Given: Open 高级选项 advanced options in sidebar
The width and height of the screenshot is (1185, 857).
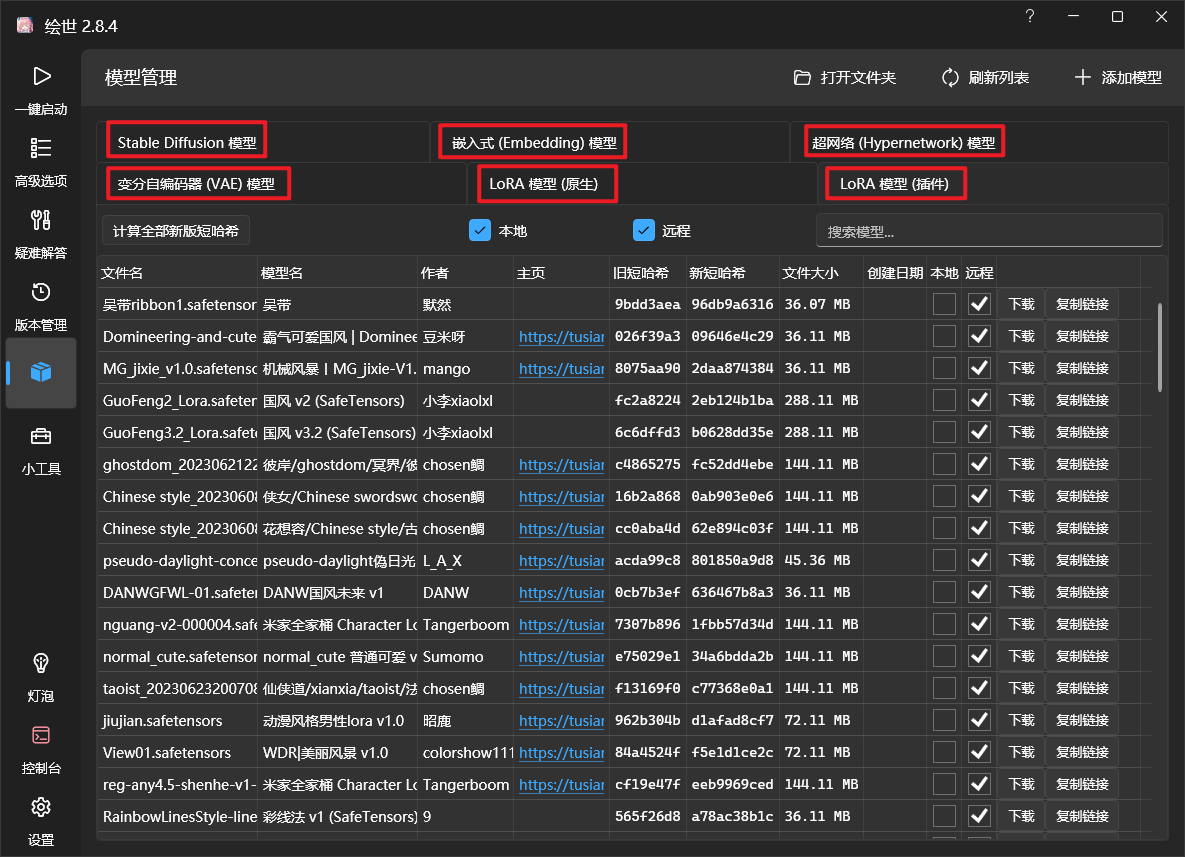Looking at the screenshot, I should tap(41, 162).
